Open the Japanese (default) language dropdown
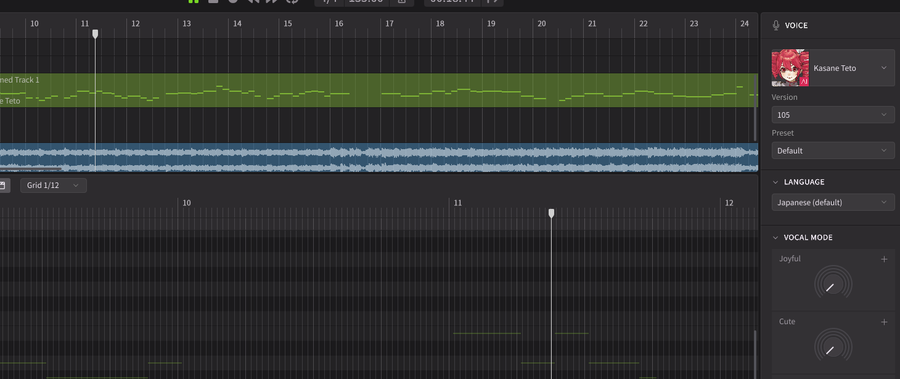The image size is (900, 379). 833,202
